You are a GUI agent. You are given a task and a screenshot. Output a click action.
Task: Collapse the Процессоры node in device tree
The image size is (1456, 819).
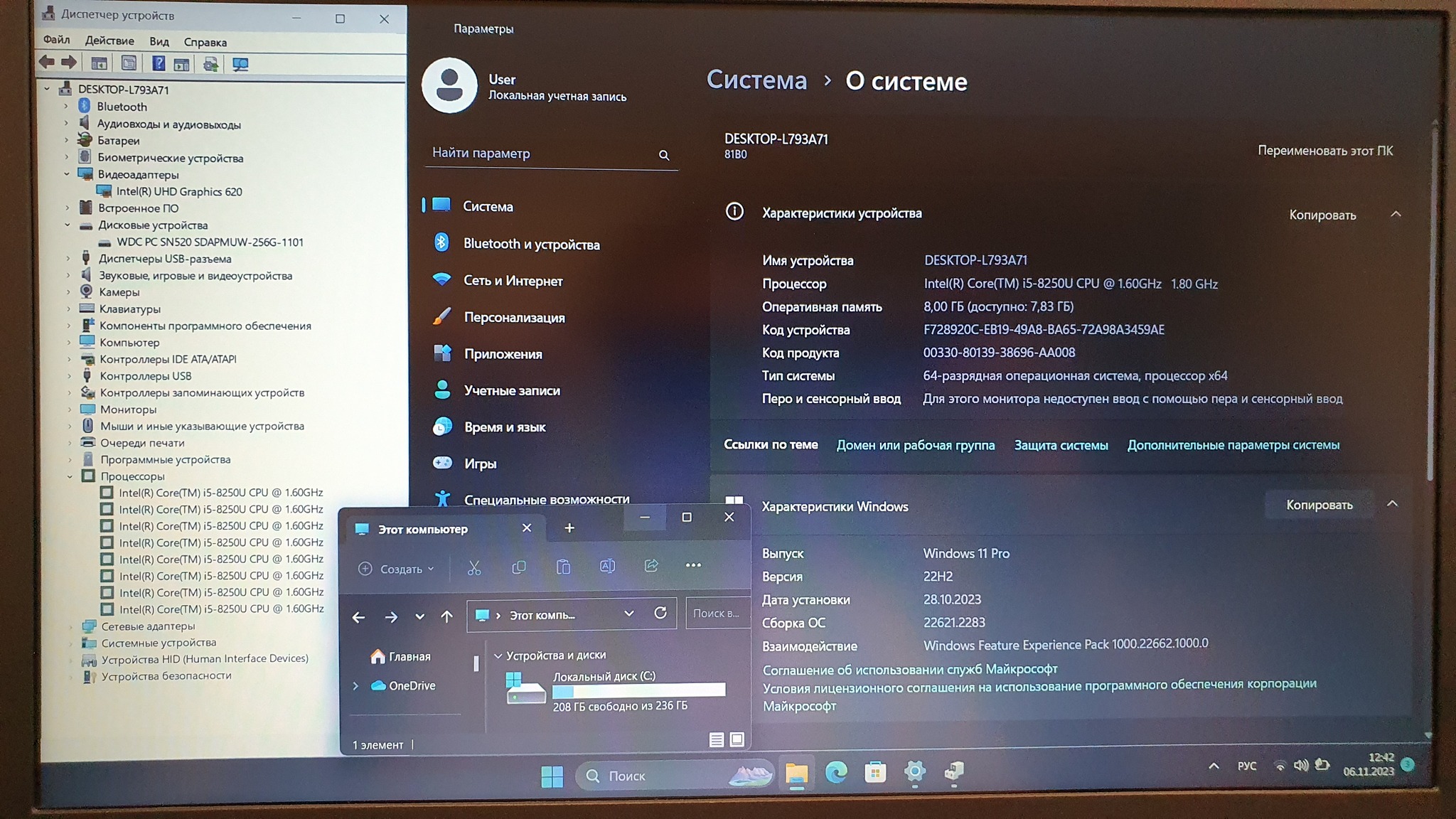point(70,476)
